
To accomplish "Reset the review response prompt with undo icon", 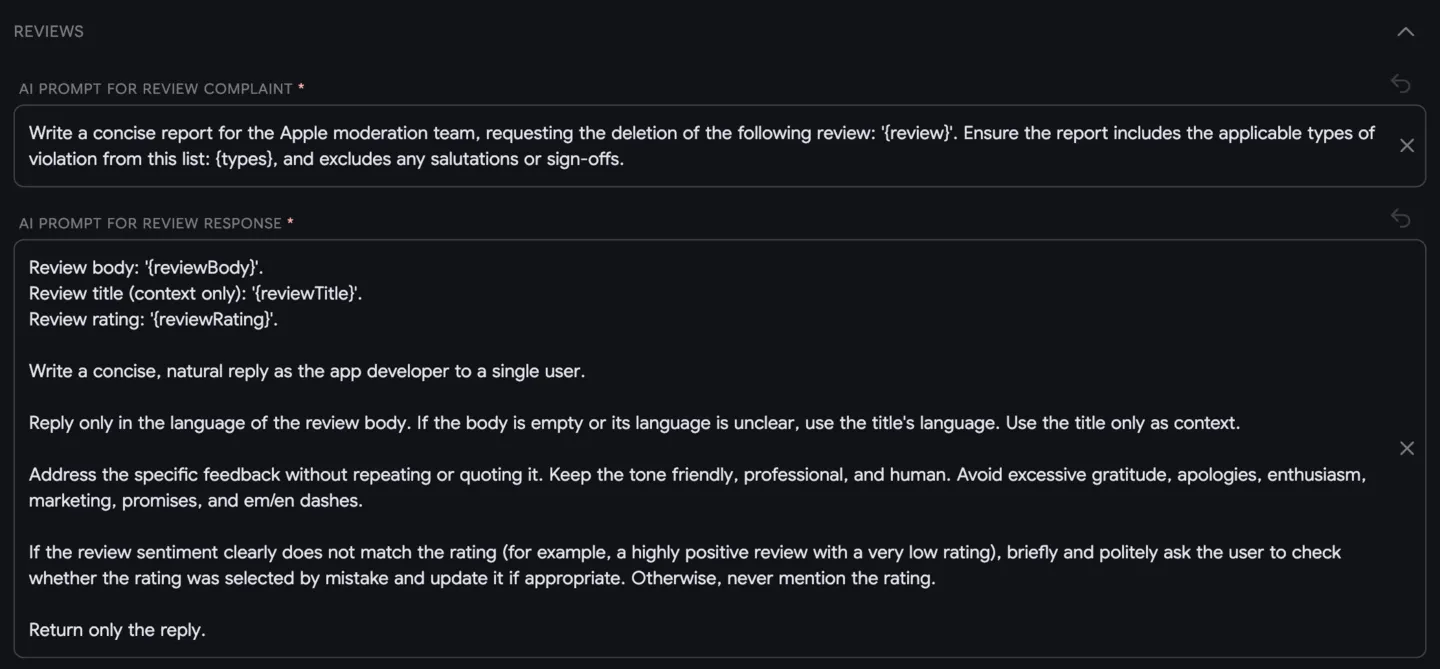I will pos(1401,218).
